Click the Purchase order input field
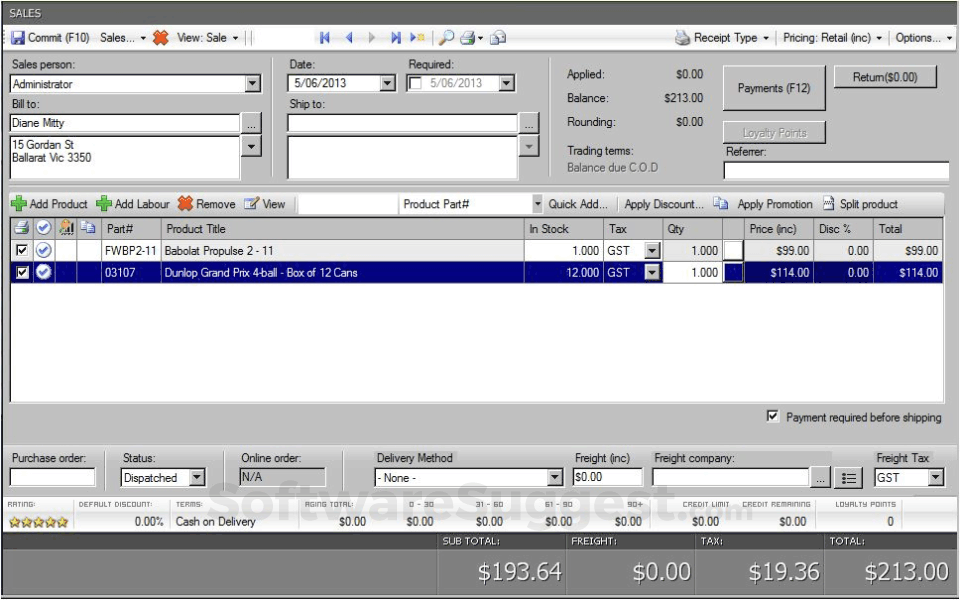Viewport: 960px width, 600px height. pyautogui.click(x=53, y=477)
